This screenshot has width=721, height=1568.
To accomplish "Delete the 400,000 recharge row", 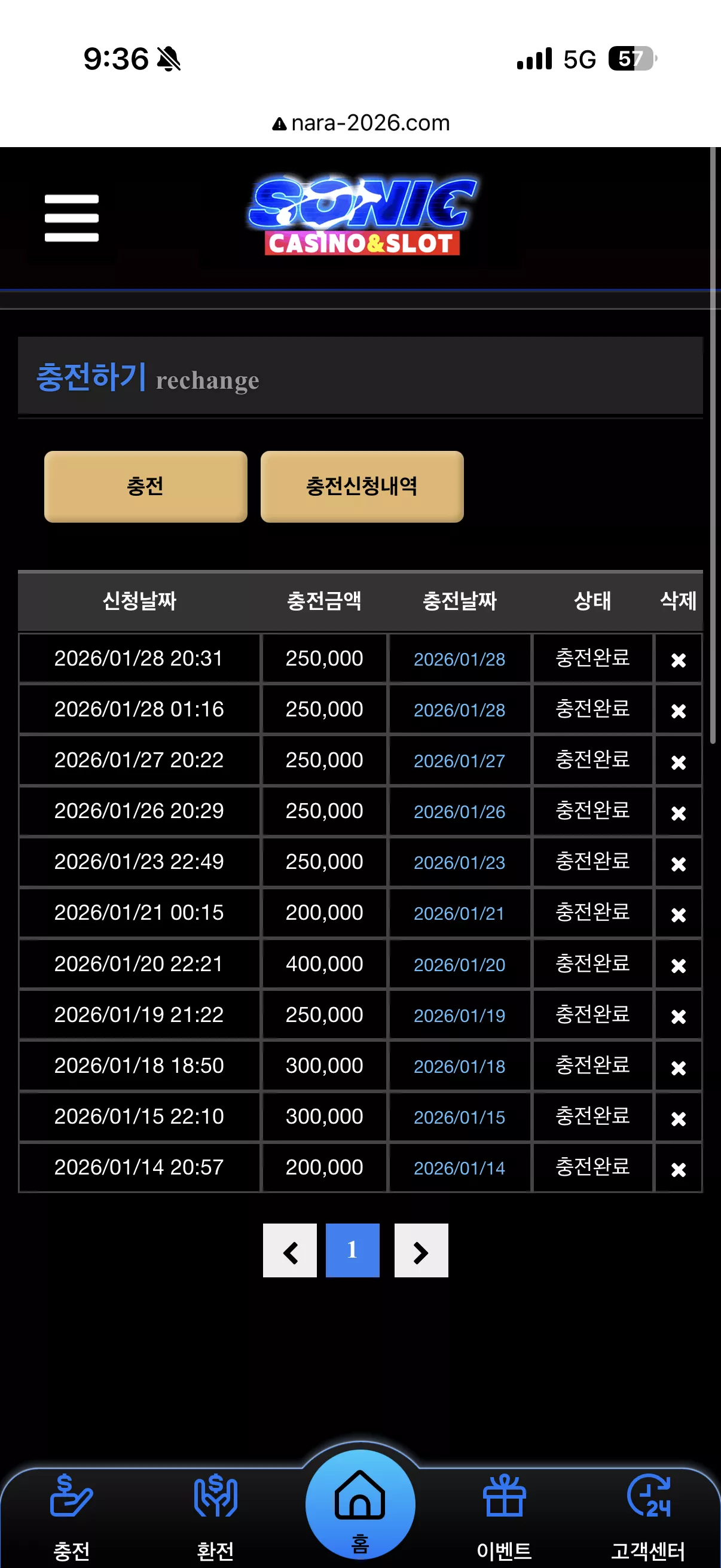I will 679,965.
